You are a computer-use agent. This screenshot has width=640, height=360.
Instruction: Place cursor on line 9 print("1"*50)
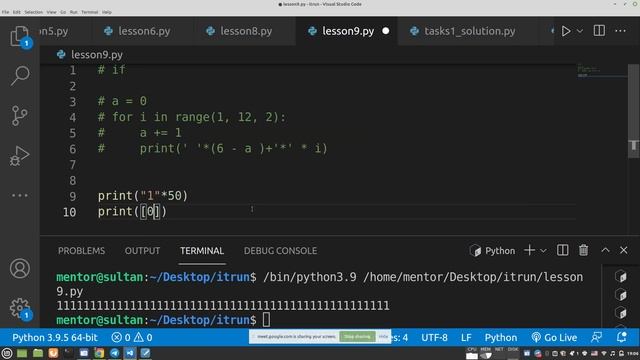pyautogui.click(x=143, y=196)
